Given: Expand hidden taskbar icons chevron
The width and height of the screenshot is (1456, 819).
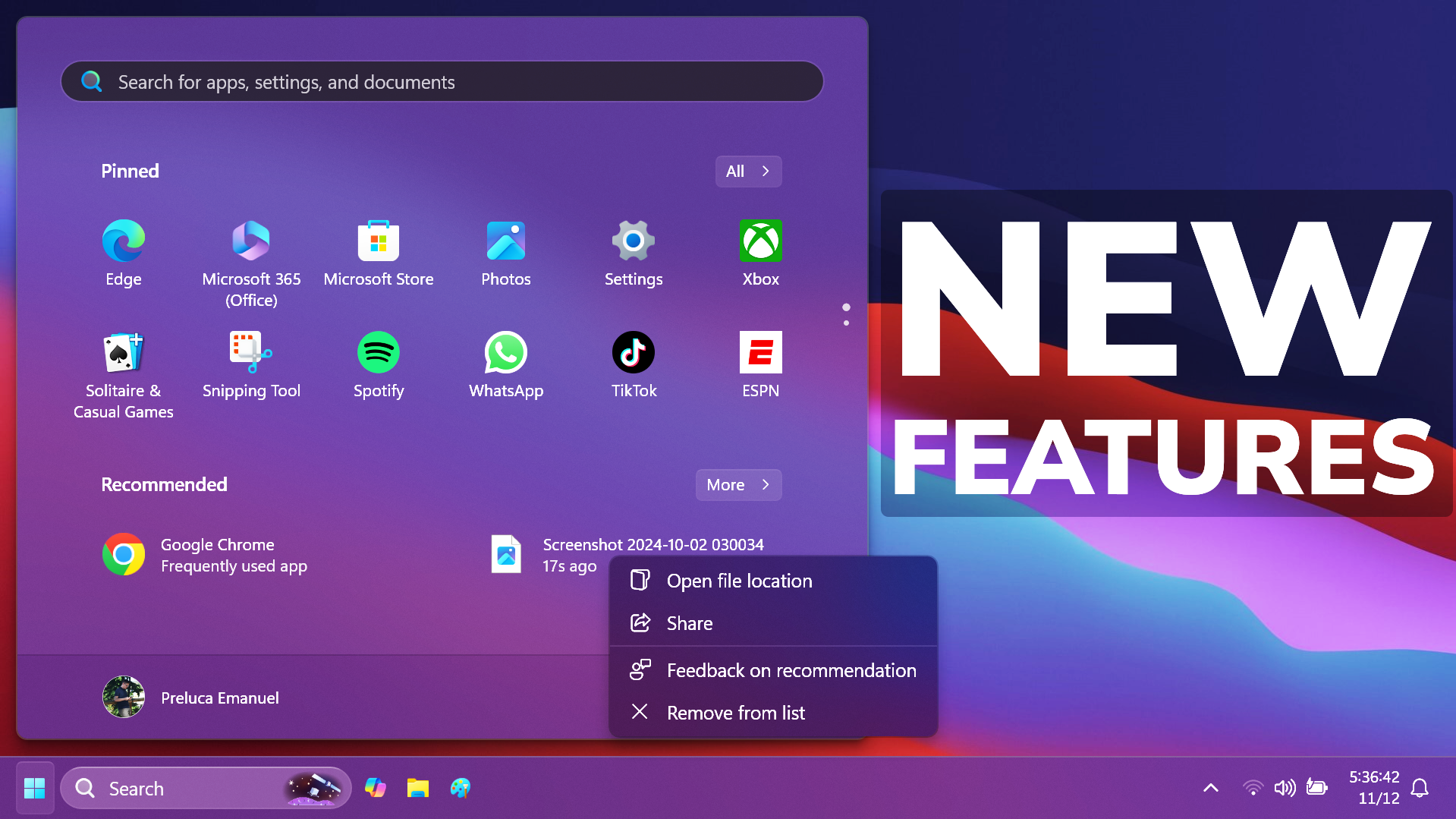Looking at the screenshot, I should click(x=1212, y=787).
